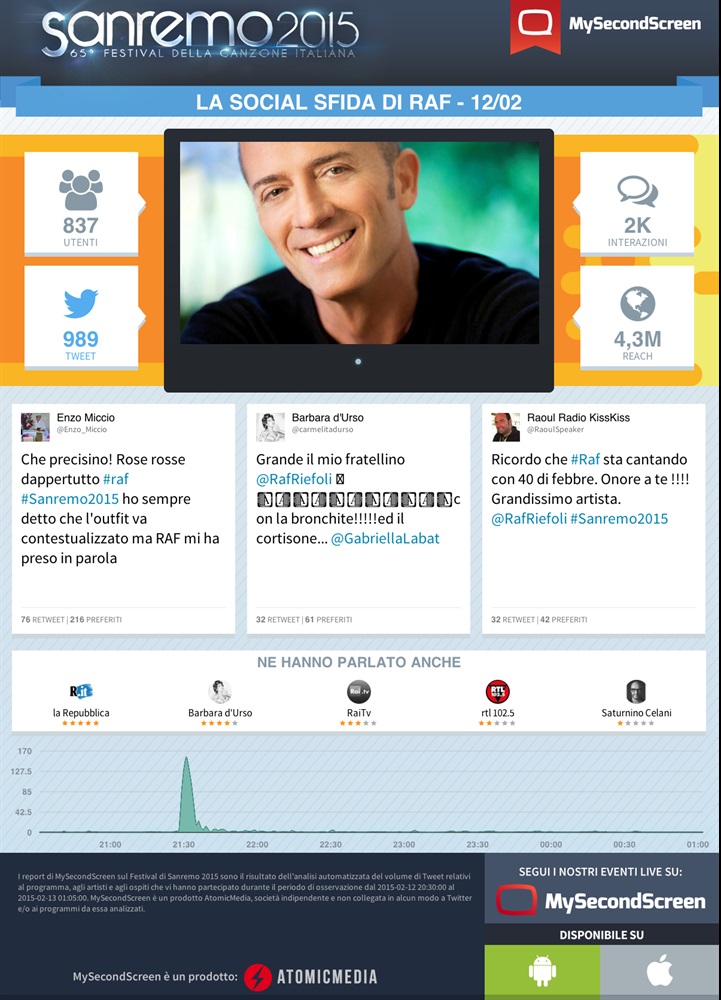Image resolution: width=721 pixels, height=1000 pixels.
Task: Click the globe icon above 4,3M
Action: pos(637,304)
